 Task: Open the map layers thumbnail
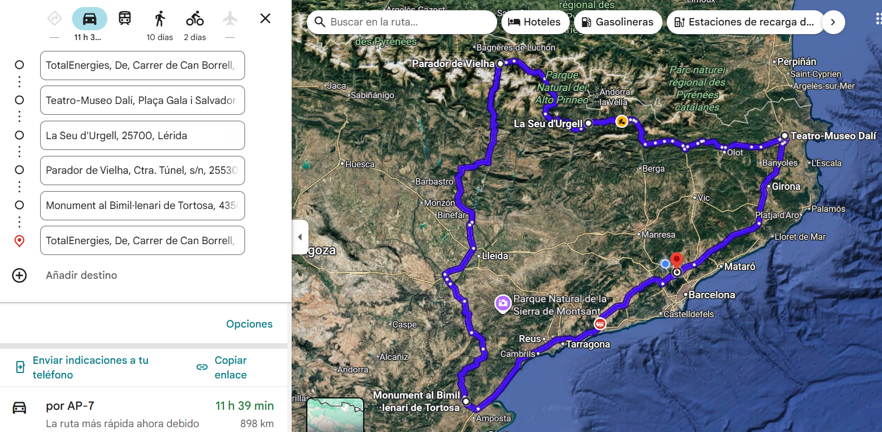click(336, 415)
